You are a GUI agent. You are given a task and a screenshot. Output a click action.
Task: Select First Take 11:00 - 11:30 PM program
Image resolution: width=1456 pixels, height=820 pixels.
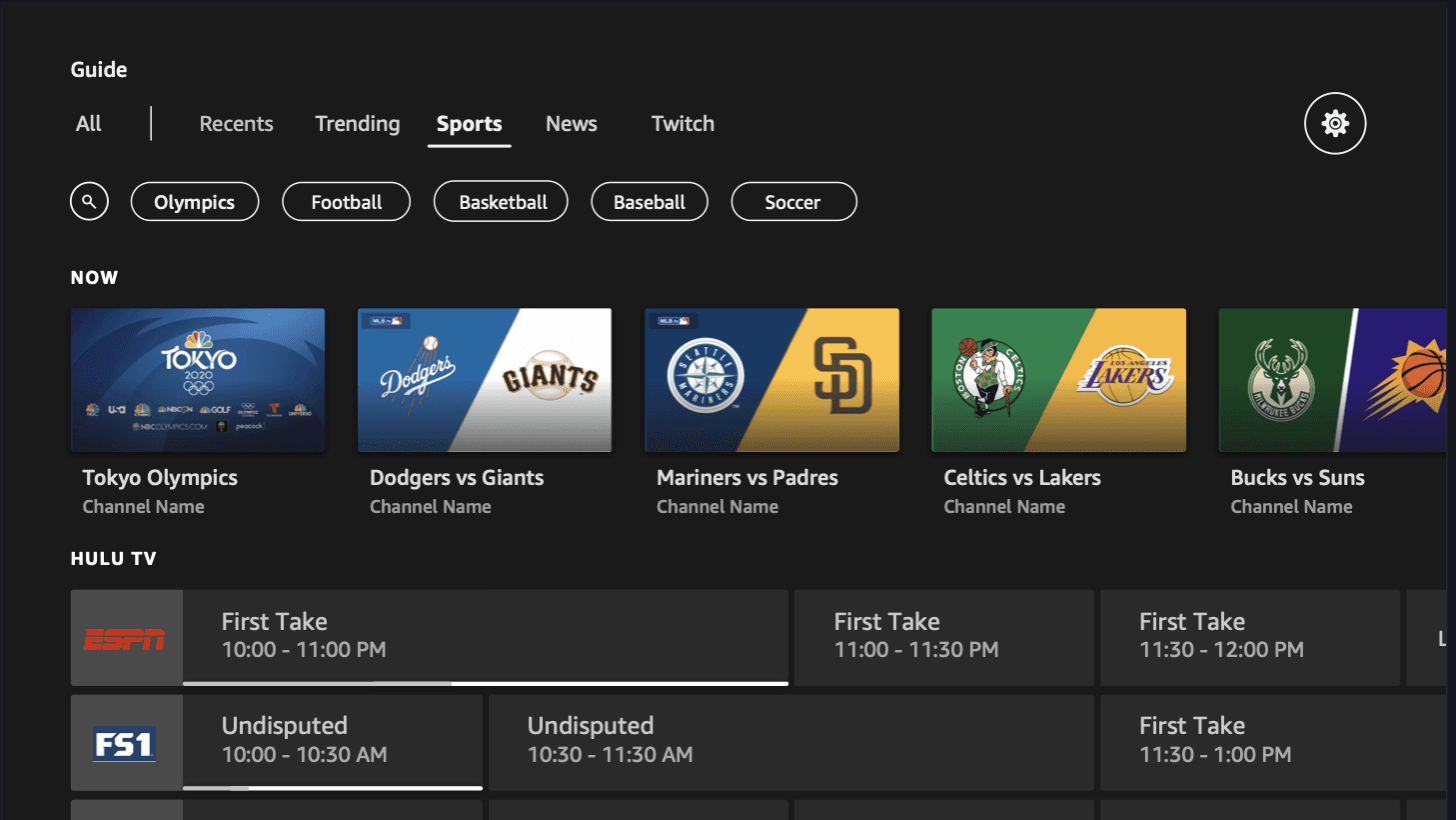tap(944, 636)
